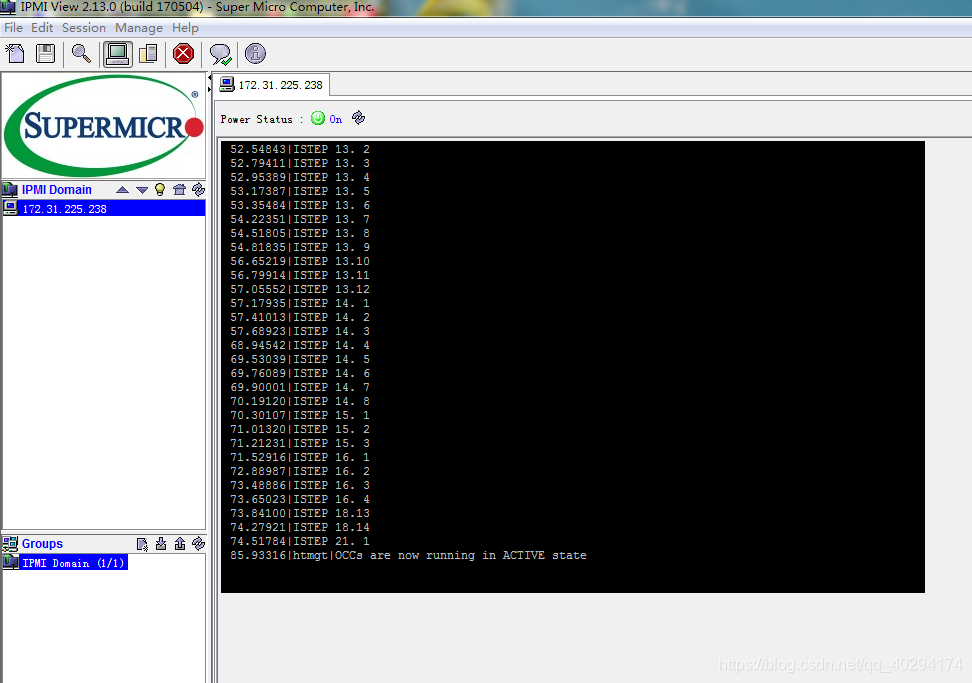
Task: Click the New file toolbar icon
Action: 15,54
